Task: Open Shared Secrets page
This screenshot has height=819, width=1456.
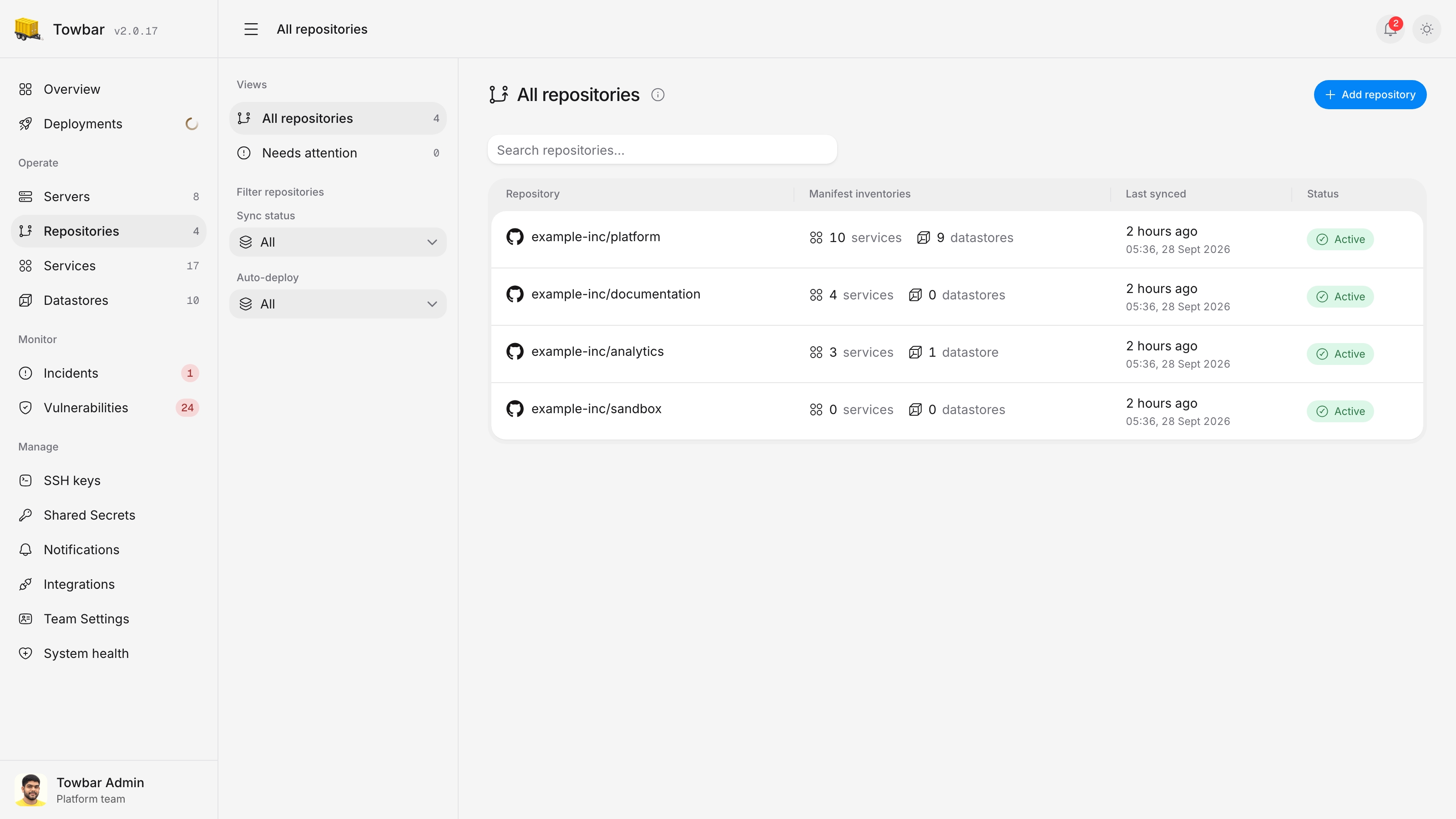Action: pos(109,515)
